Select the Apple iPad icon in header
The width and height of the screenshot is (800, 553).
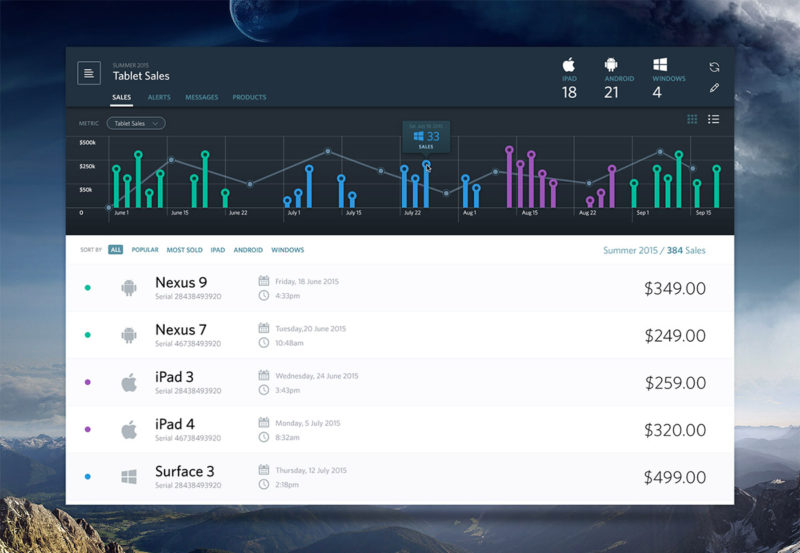tap(569, 65)
